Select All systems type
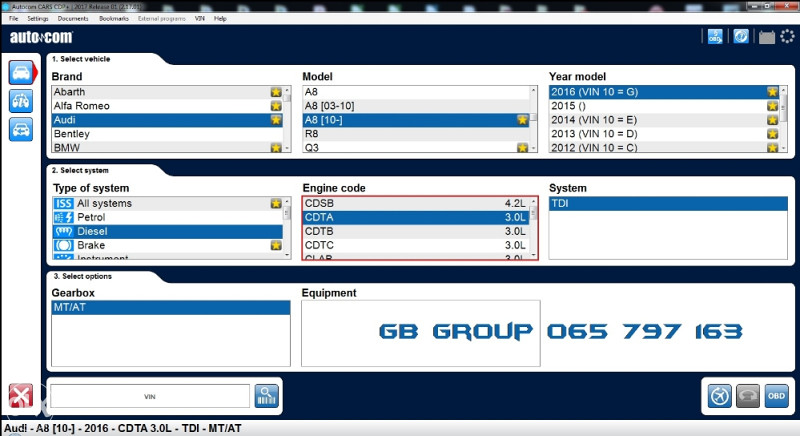 [167, 203]
